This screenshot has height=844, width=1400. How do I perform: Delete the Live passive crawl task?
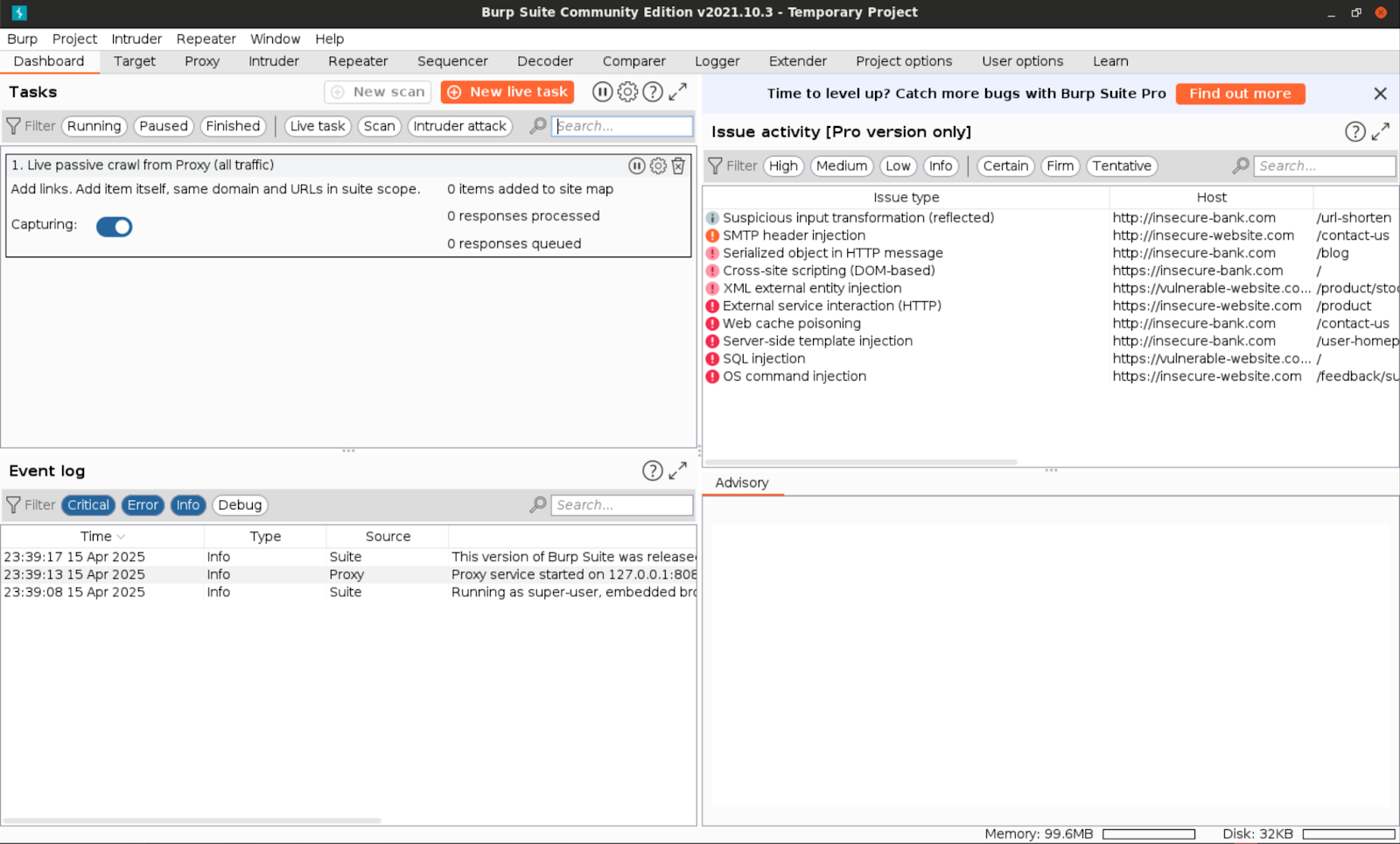coord(678,165)
